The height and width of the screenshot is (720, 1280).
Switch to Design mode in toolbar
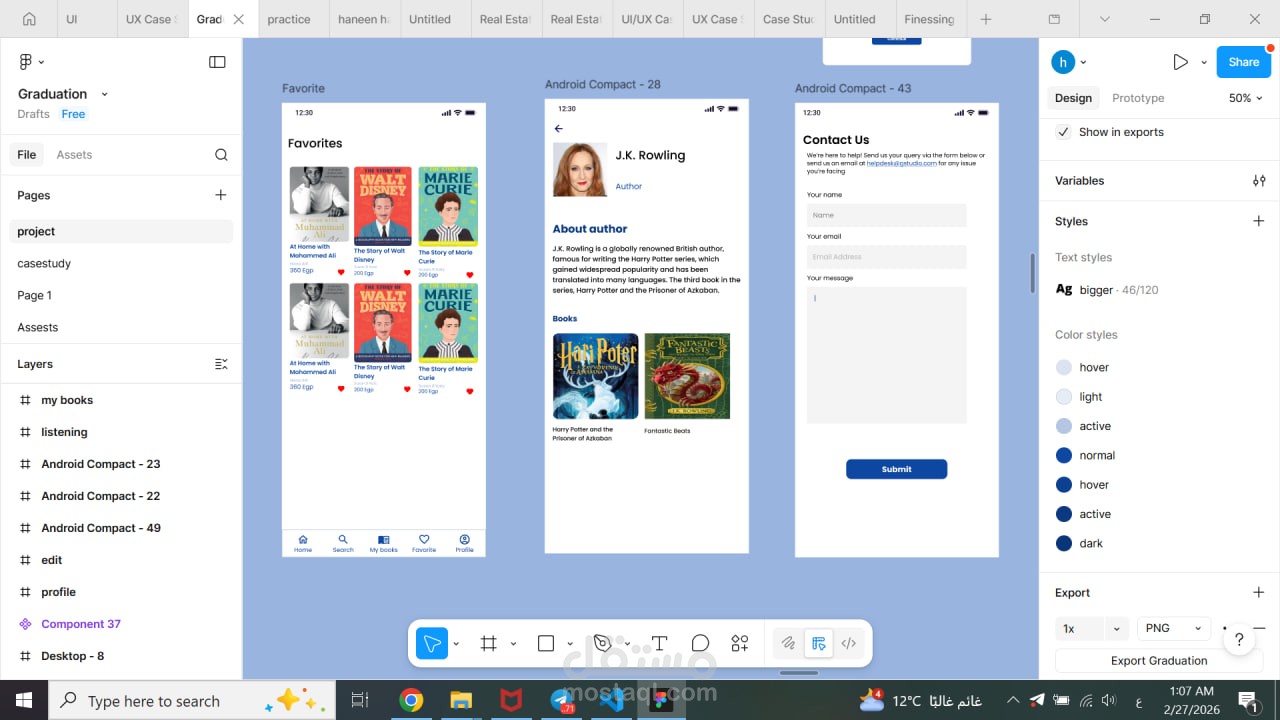(x=819, y=643)
